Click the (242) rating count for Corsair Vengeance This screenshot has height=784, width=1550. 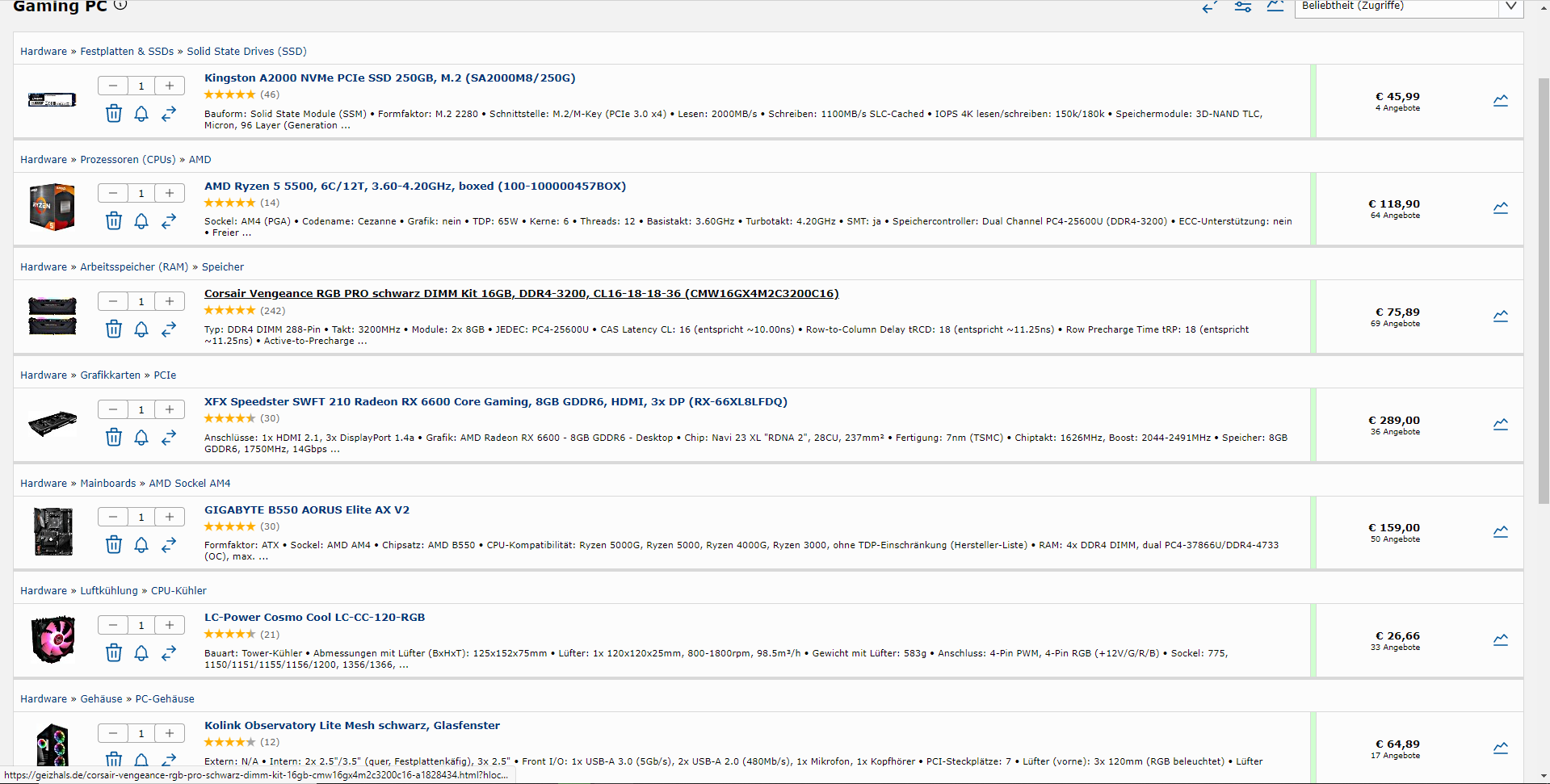272,311
